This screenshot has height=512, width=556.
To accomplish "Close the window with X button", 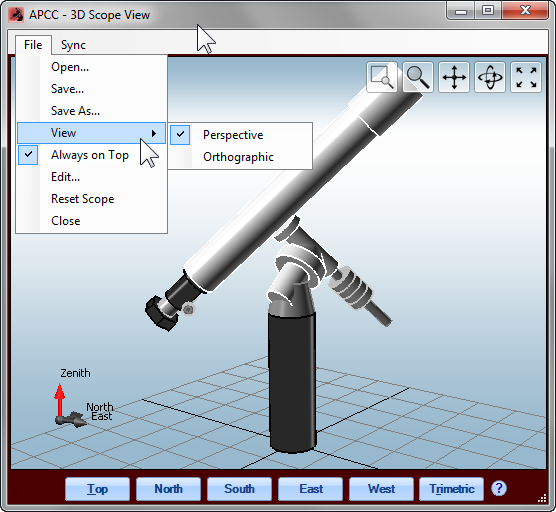I will (x=525, y=11).
